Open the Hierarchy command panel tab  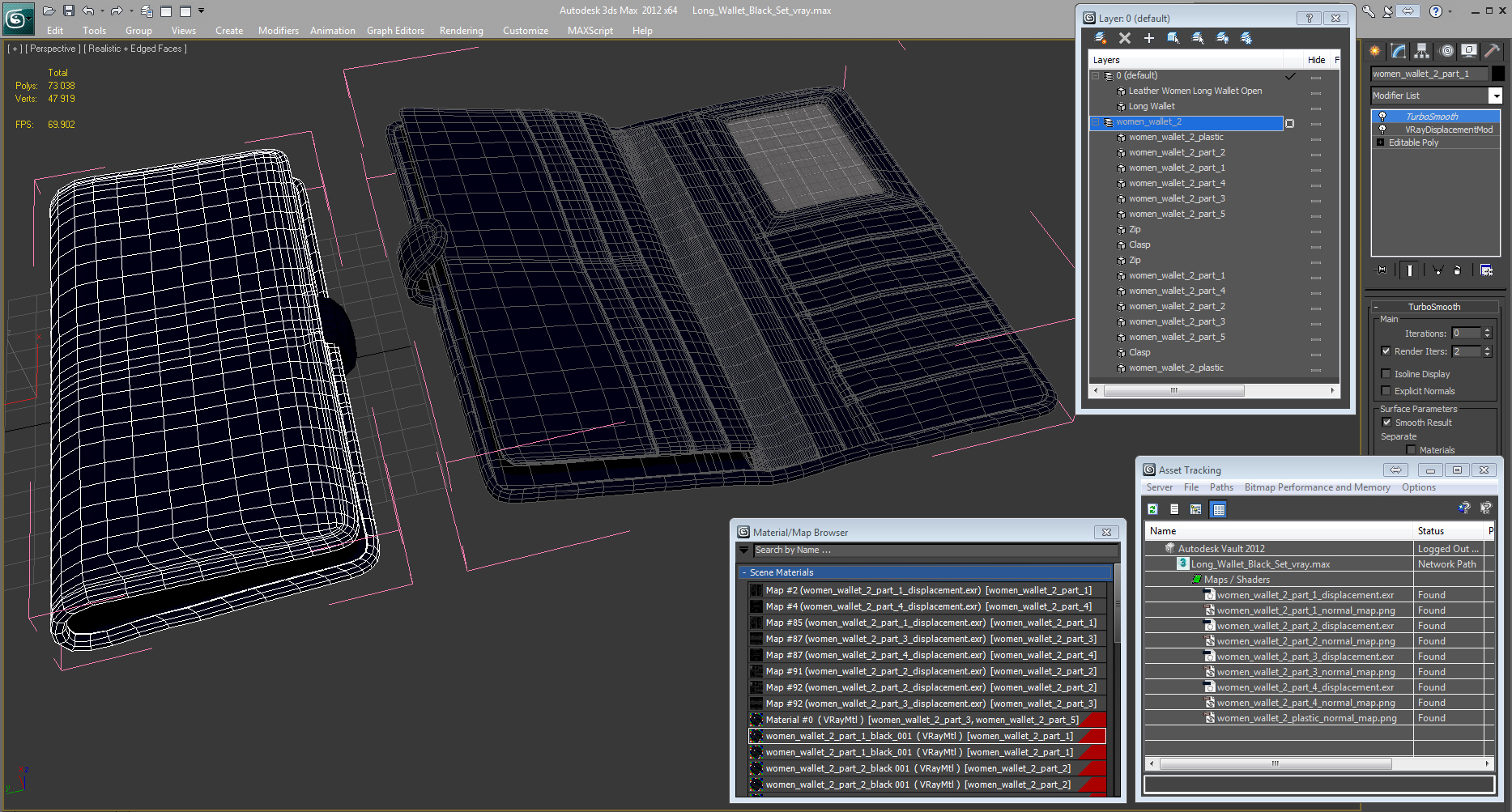1421,51
